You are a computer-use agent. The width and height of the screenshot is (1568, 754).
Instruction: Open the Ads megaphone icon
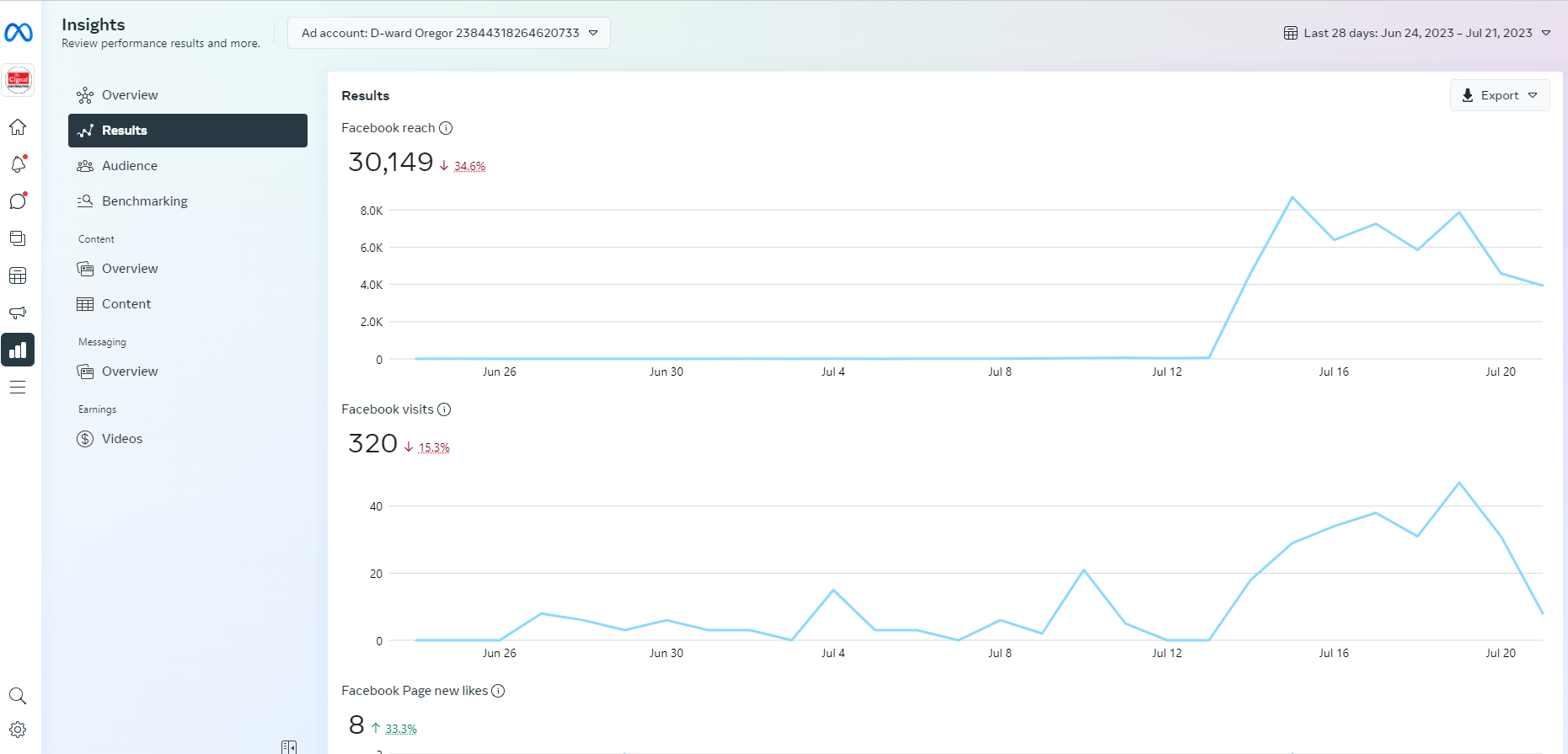[18, 313]
